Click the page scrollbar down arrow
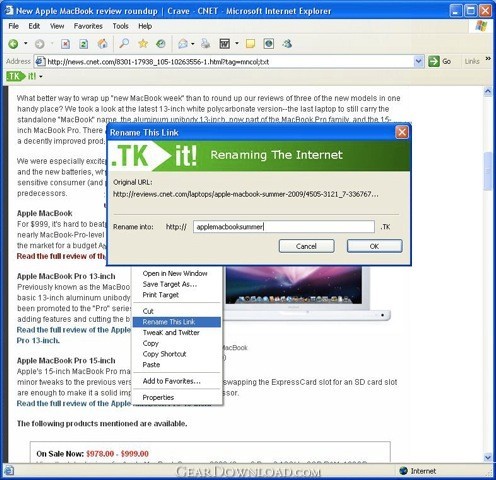 [488, 457]
